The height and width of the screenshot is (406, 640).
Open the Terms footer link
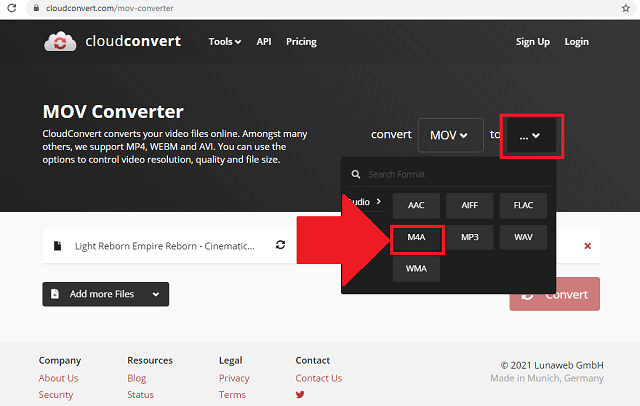click(232, 395)
